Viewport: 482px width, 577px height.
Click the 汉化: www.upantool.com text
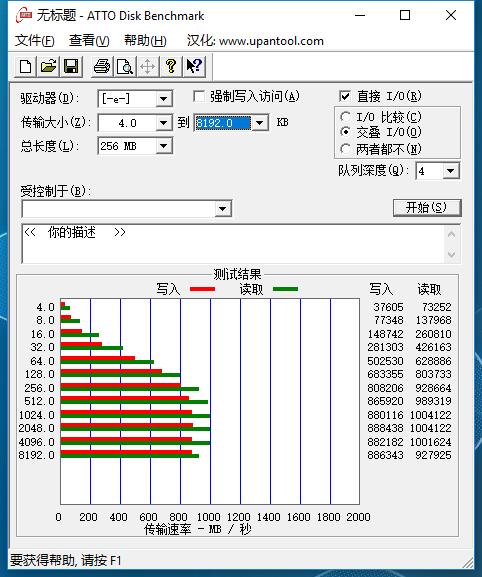tap(255, 40)
